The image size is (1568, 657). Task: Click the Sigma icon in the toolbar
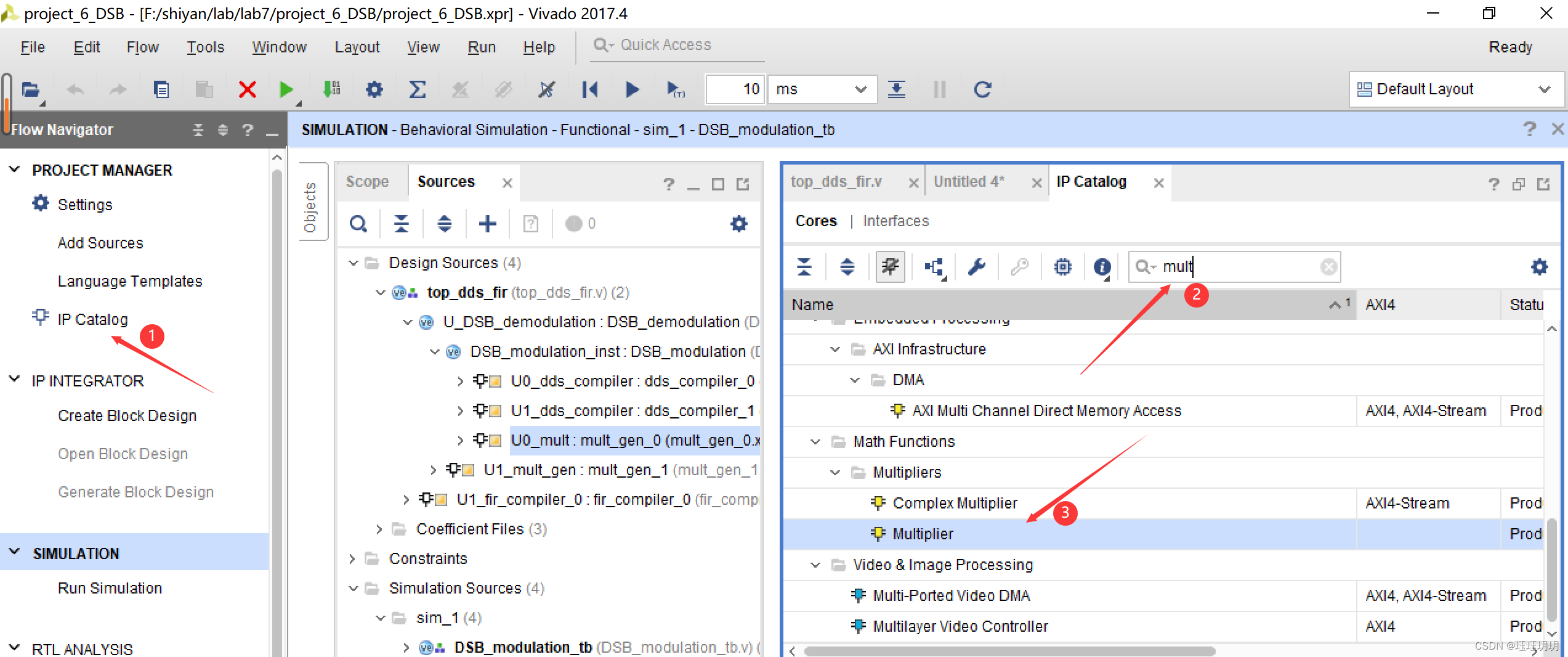click(x=418, y=90)
